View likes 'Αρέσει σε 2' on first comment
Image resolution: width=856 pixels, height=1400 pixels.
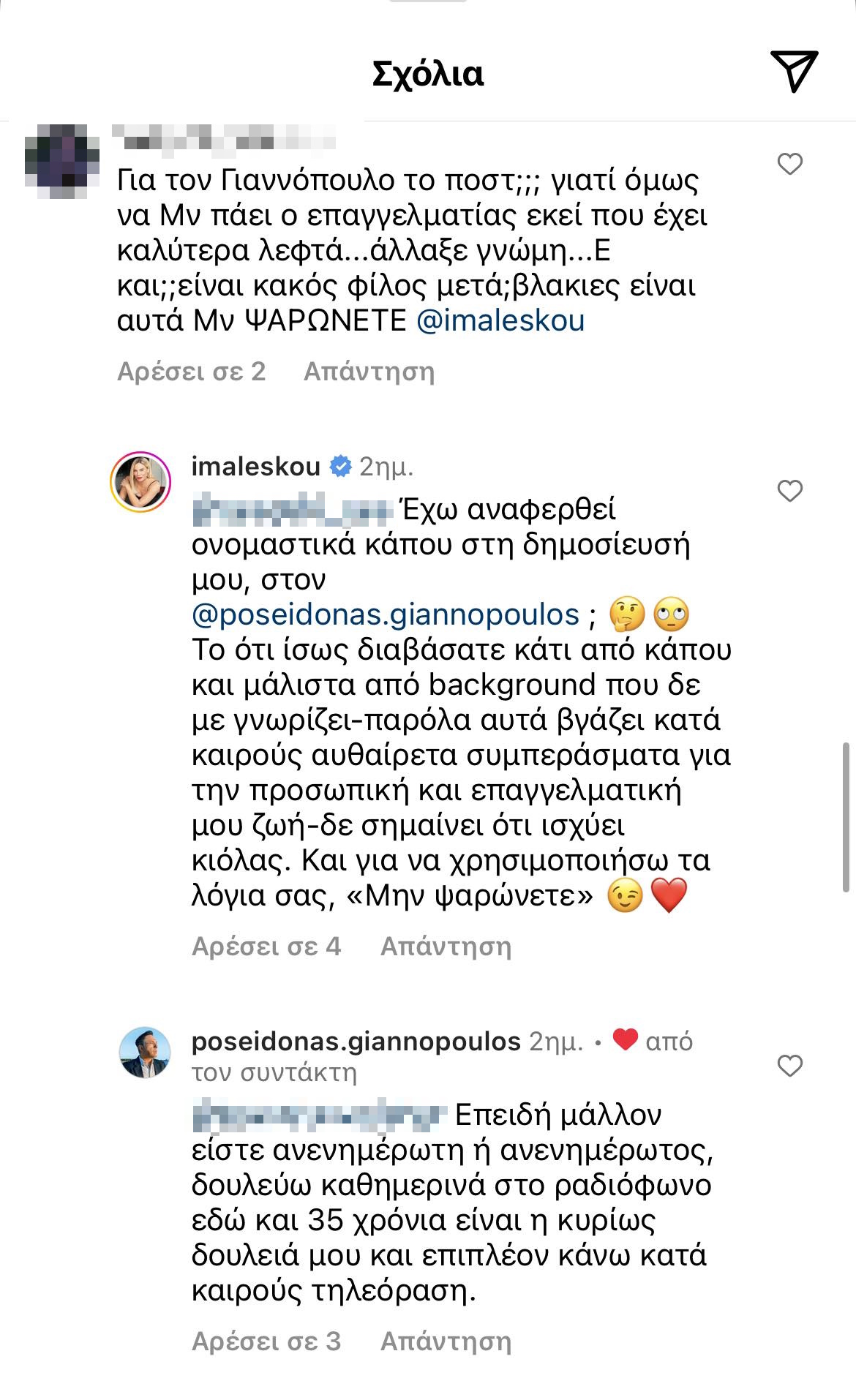[192, 372]
